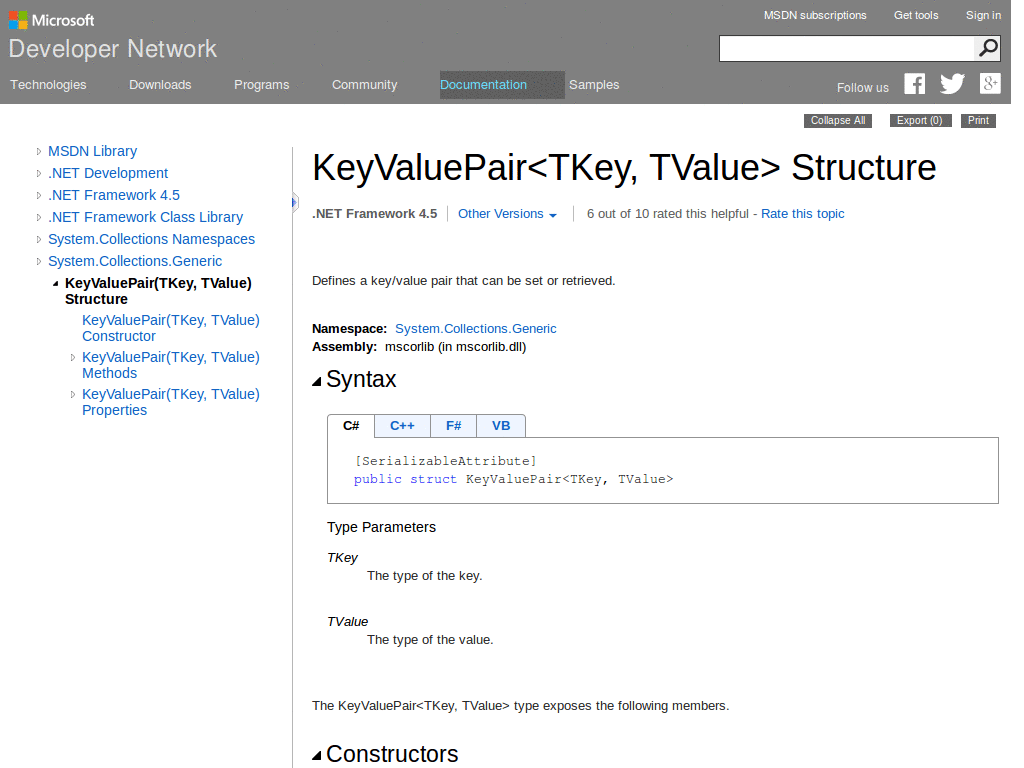
Task: Expand the .NET Development tree arrow
Action: tap(39, 174)
